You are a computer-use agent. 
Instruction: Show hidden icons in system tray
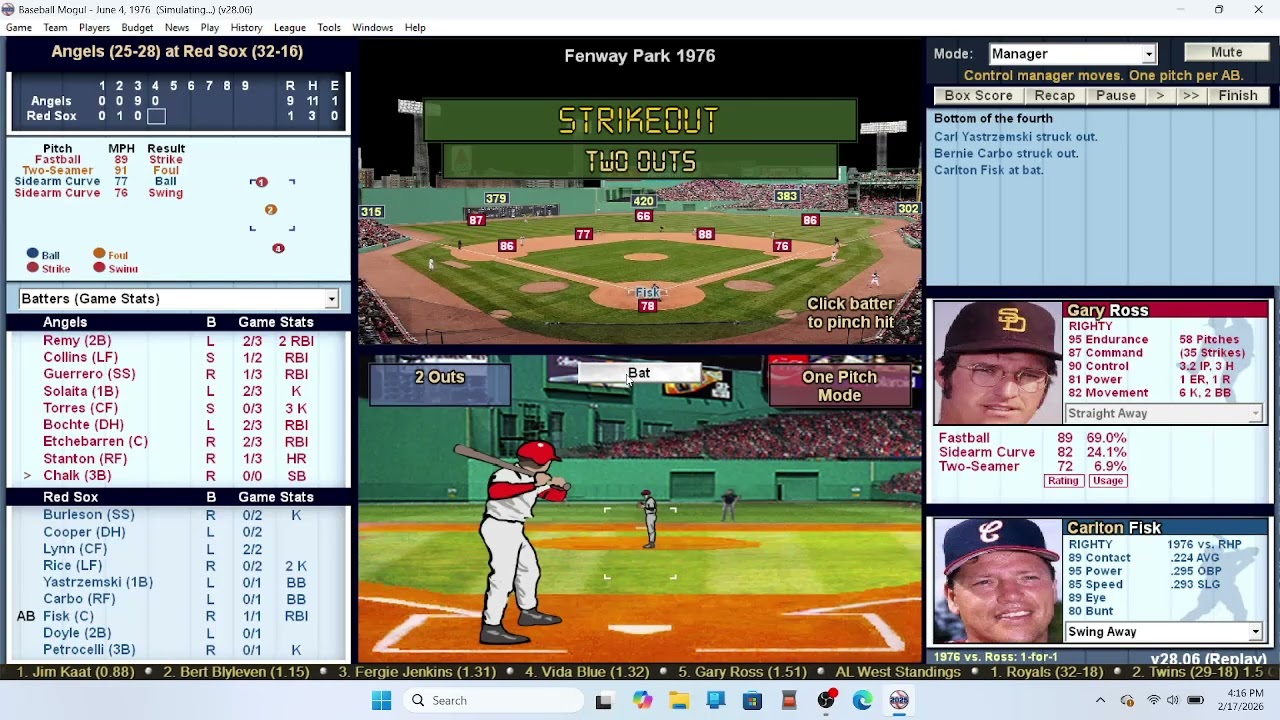coord(1100,701)
